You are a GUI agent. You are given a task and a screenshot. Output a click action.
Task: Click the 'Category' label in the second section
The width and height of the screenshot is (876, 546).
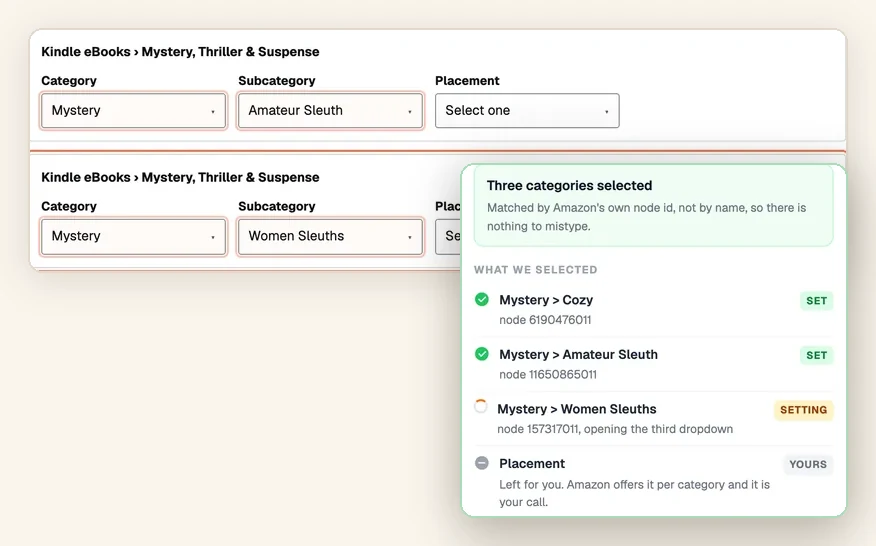click(69, 207)
